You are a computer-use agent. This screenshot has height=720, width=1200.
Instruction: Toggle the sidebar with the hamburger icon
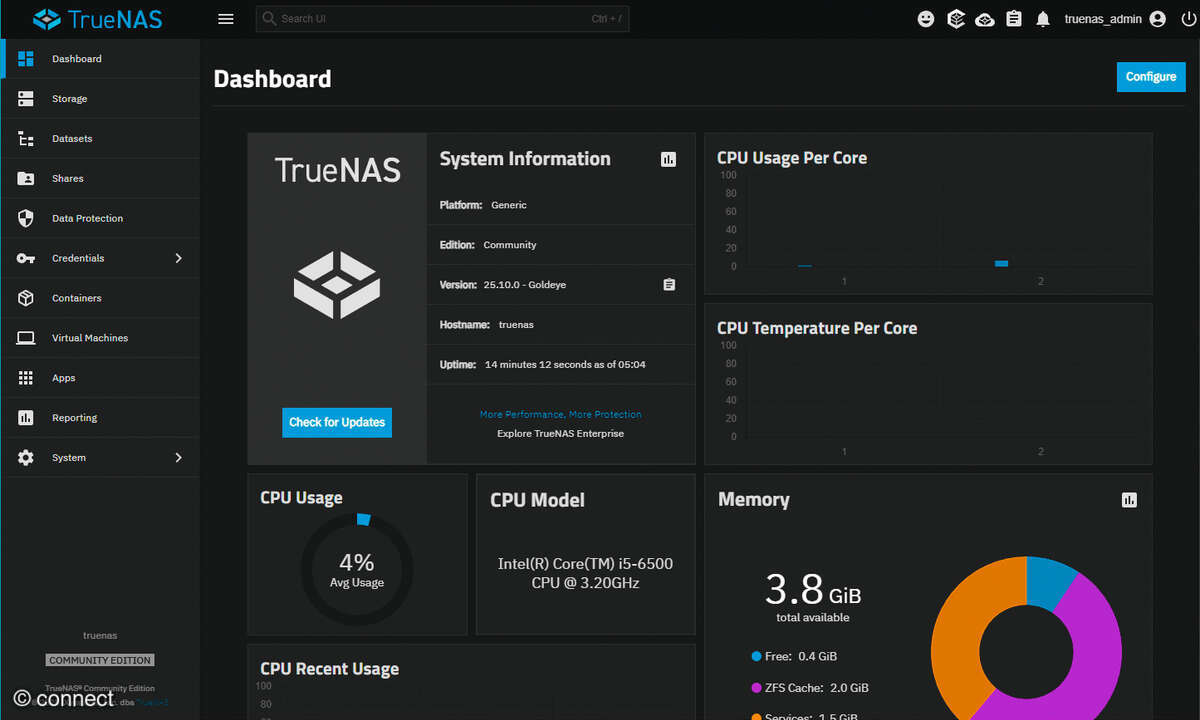coord(225,18)
